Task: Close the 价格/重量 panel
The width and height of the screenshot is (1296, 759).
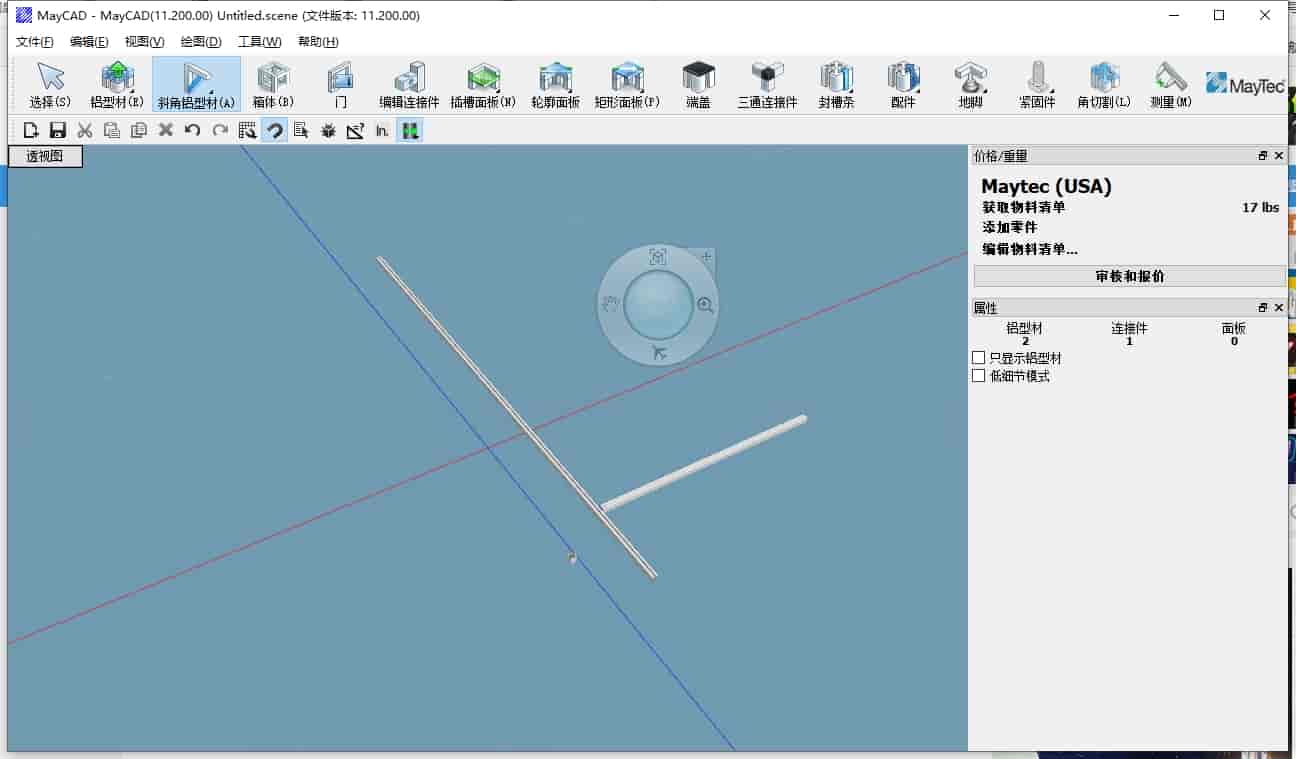Action: 1279,156
